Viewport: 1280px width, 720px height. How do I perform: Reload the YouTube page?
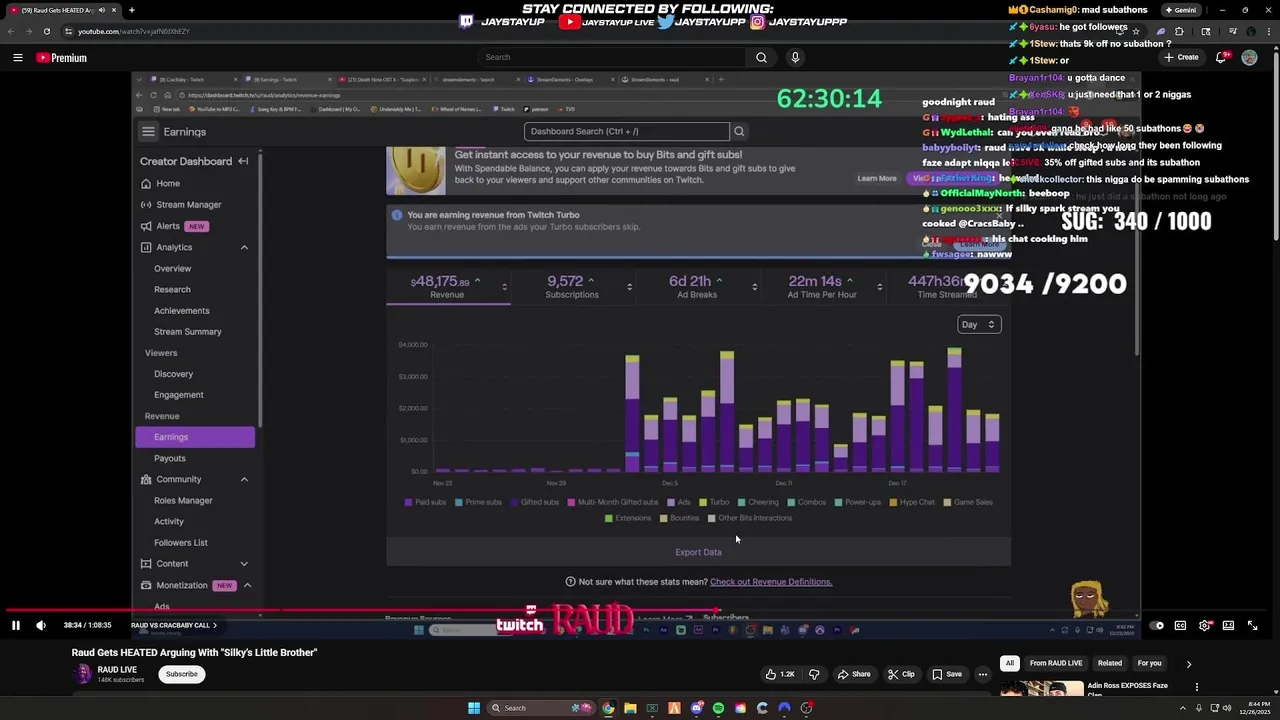pyautogui.click(x=47, y=31)
